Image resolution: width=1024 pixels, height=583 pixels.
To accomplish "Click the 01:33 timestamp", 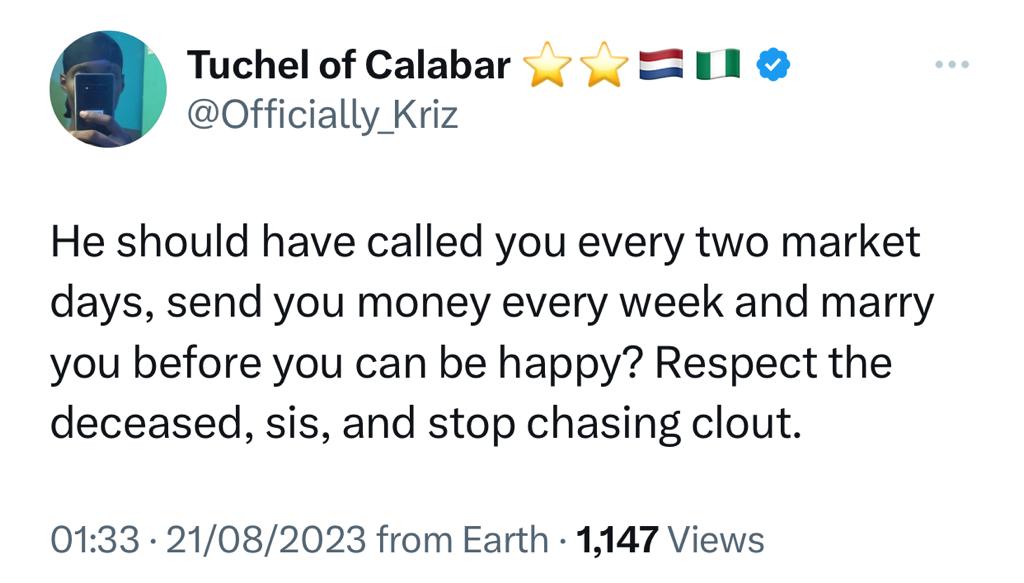I will (95, 540).
